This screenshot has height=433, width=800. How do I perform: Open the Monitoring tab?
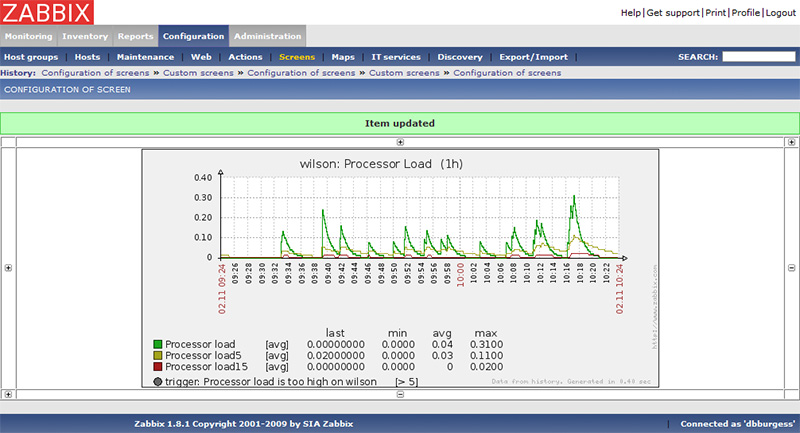(29, 36)
